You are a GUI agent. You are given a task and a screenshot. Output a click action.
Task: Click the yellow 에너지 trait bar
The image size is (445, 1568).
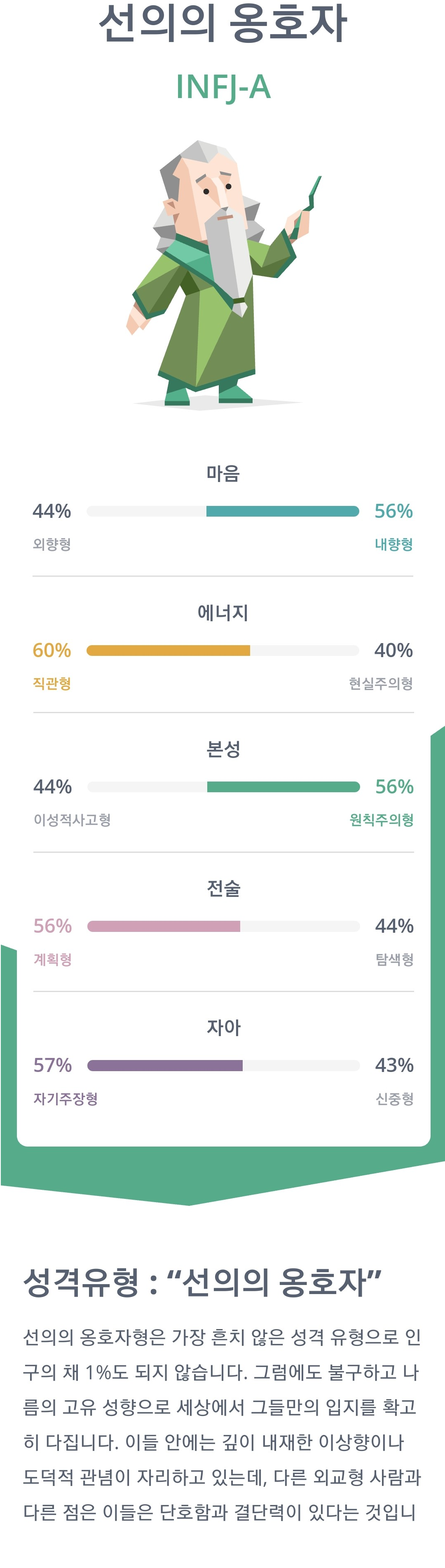point(223,651)
